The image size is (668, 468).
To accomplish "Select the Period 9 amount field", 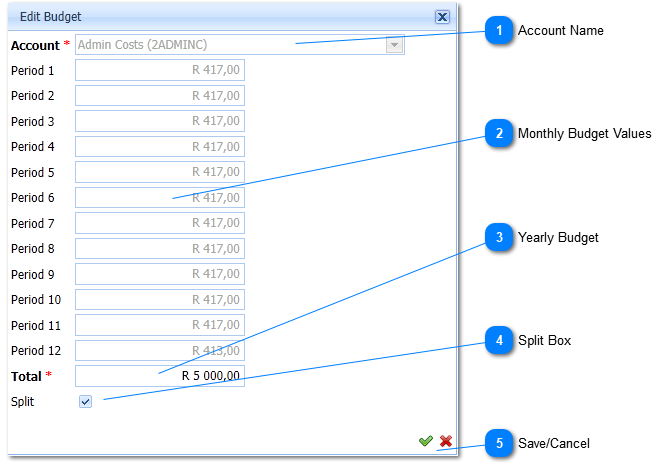I will pyautogui.click(x=160, y=274).
